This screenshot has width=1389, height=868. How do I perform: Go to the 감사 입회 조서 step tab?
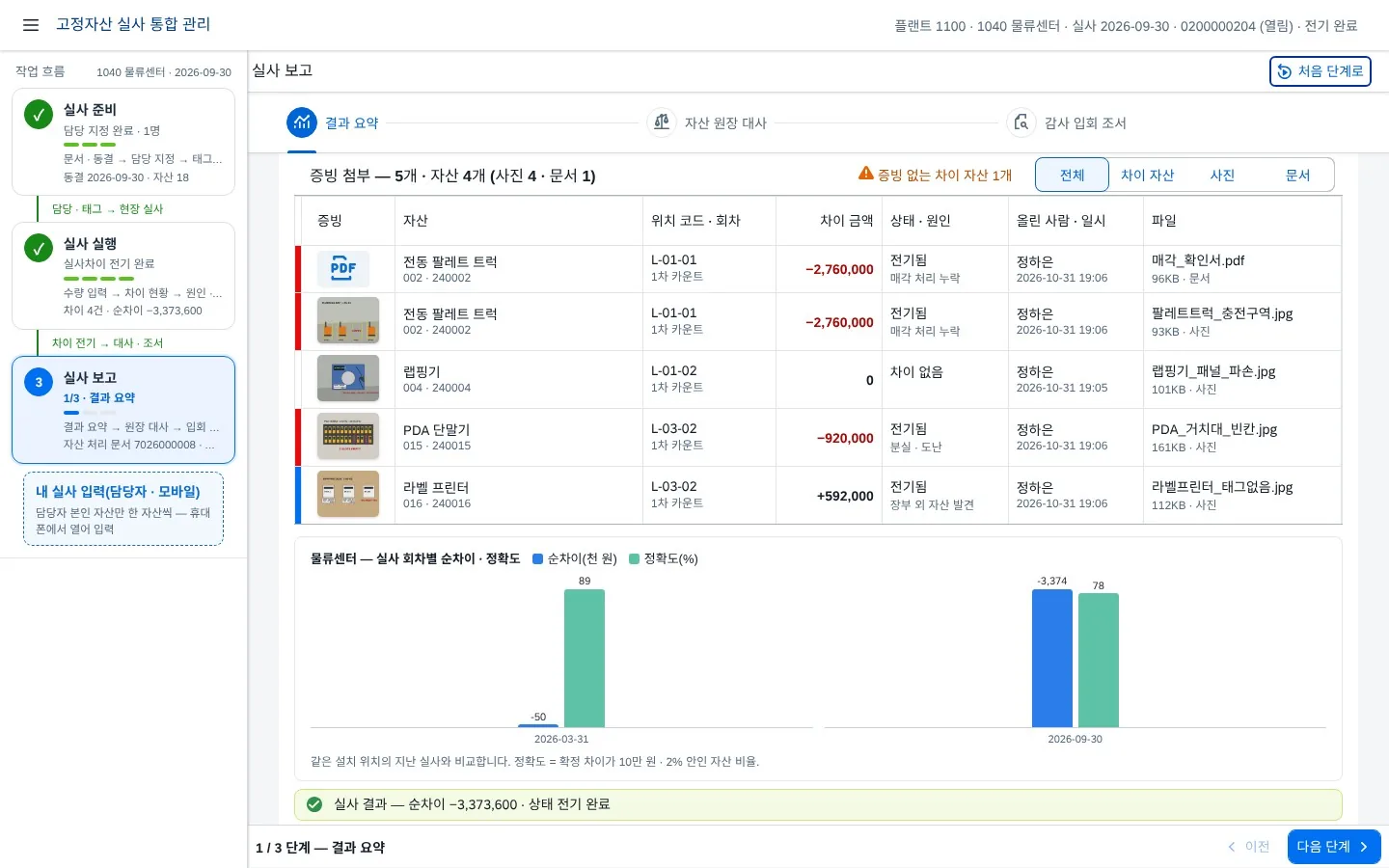(x=1067, y=122)
